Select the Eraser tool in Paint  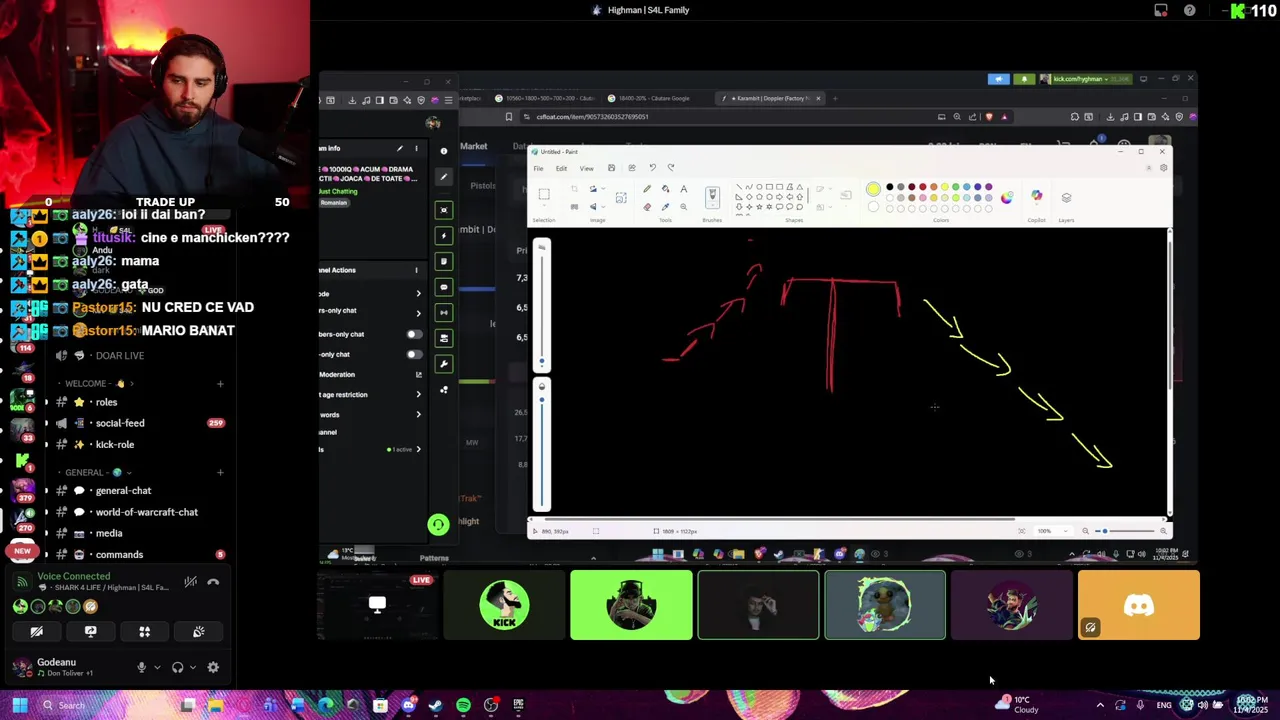tap(647, 207)
